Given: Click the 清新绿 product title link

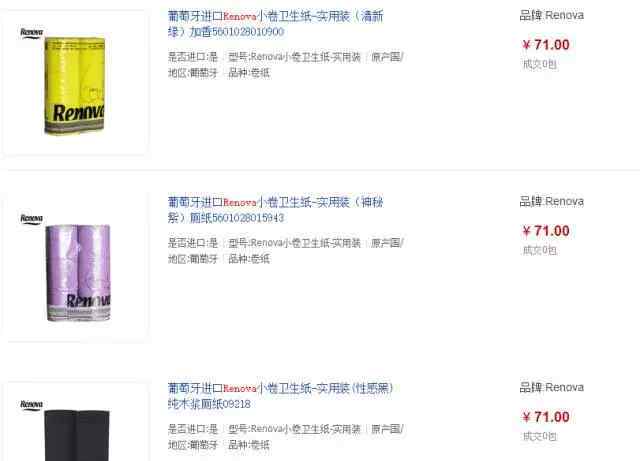Looking at the screenshot, I should (276, 24).
